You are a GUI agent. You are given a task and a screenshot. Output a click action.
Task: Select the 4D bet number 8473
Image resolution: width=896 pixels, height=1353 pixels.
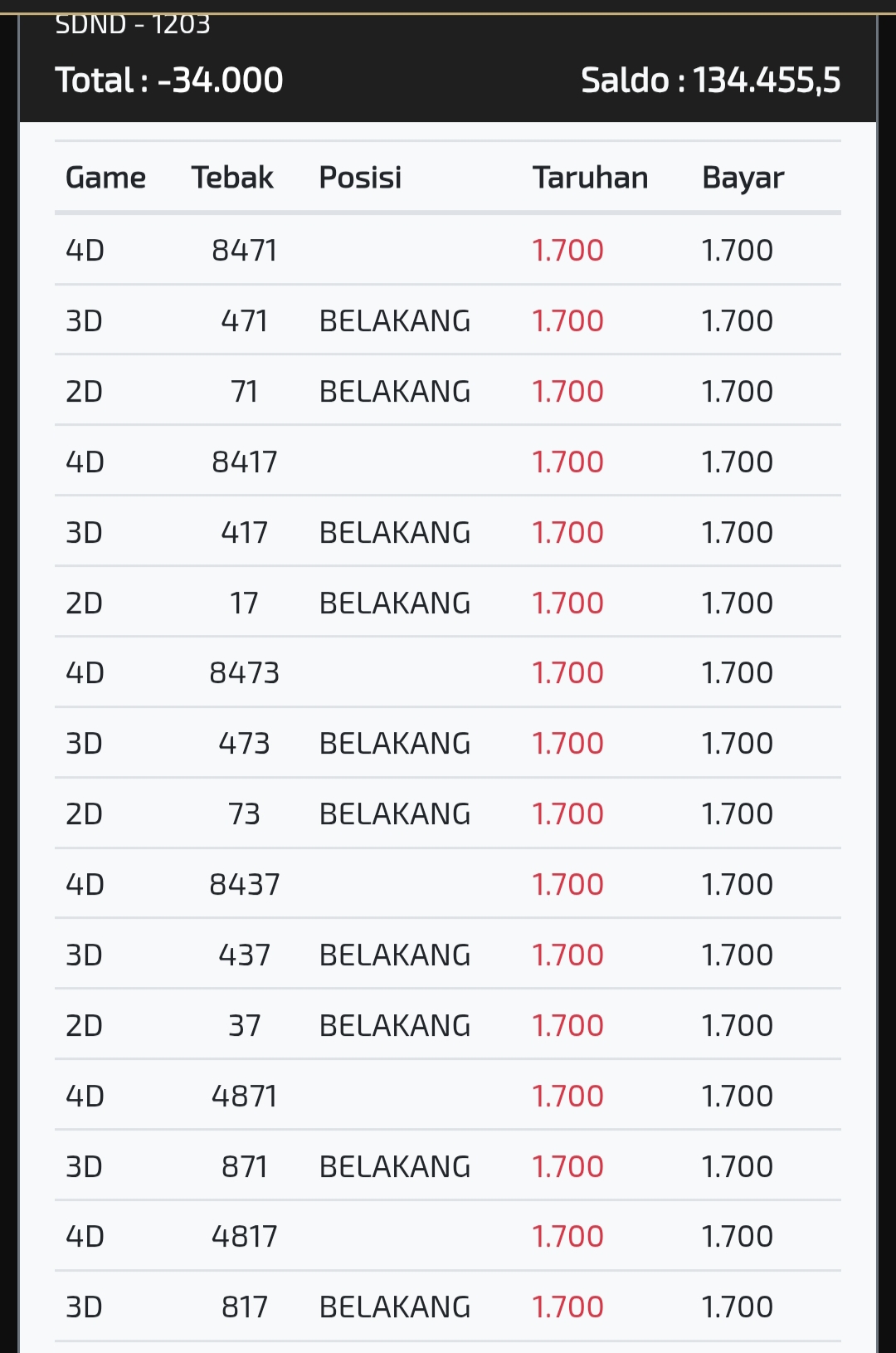coord(244,672)
